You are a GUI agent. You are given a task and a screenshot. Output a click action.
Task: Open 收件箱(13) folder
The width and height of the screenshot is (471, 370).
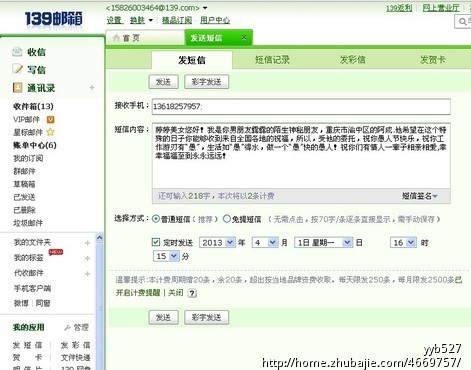[x=33, y=106]
